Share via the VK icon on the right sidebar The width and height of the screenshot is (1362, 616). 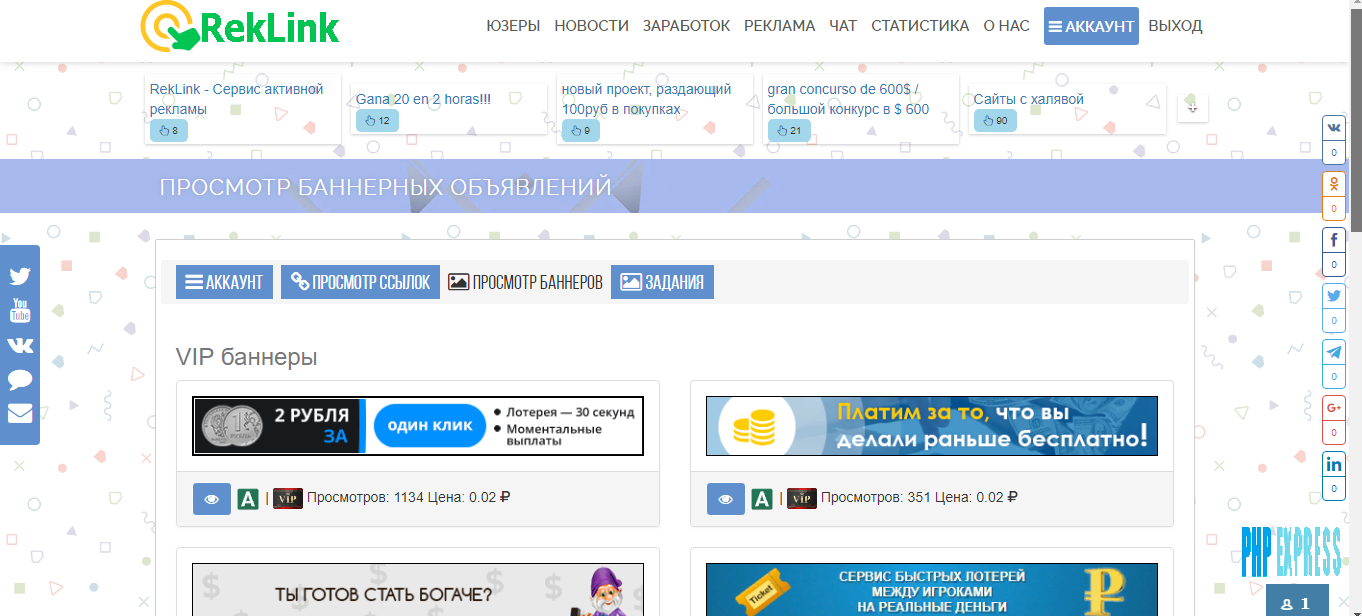tap(1334, 129)
